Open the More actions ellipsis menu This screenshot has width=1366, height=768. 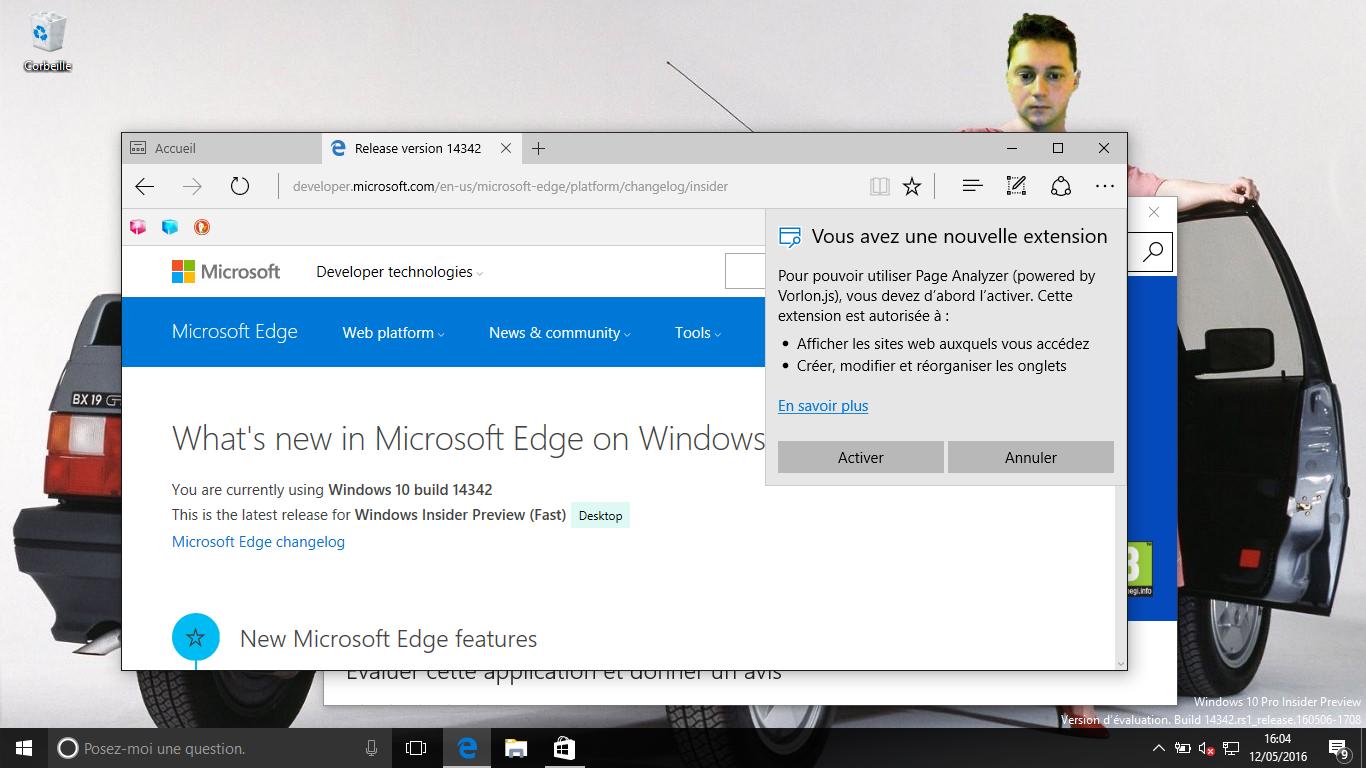click(x=1104, y=186)
